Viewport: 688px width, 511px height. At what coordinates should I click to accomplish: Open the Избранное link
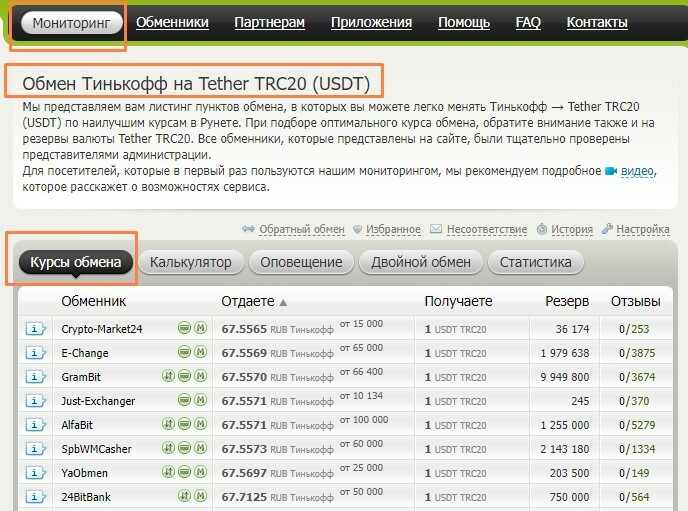coord(393,229)
